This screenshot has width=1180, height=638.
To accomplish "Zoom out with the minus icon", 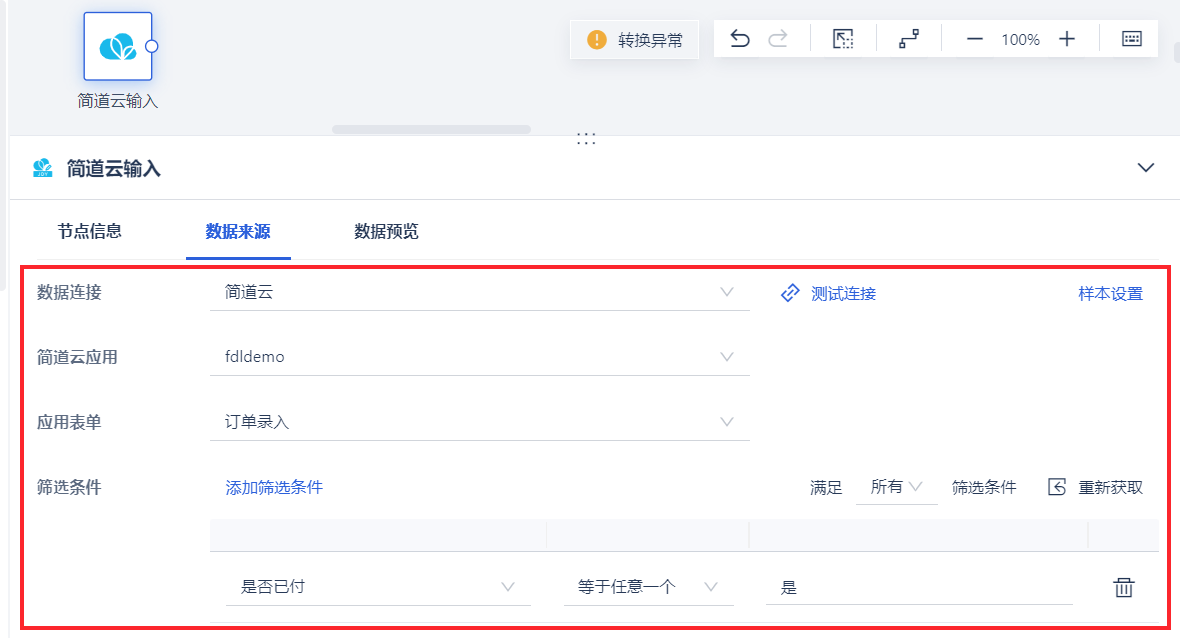I will (975, 40).
